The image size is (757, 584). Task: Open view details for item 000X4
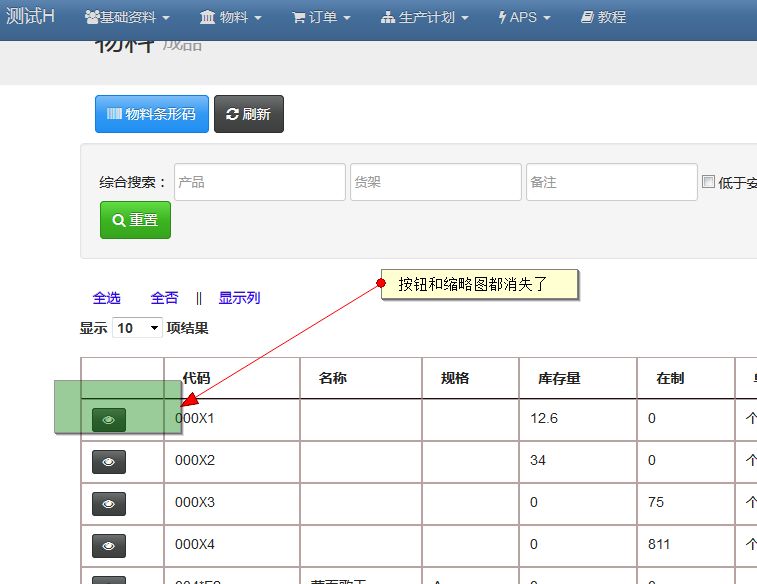[109, 545]
